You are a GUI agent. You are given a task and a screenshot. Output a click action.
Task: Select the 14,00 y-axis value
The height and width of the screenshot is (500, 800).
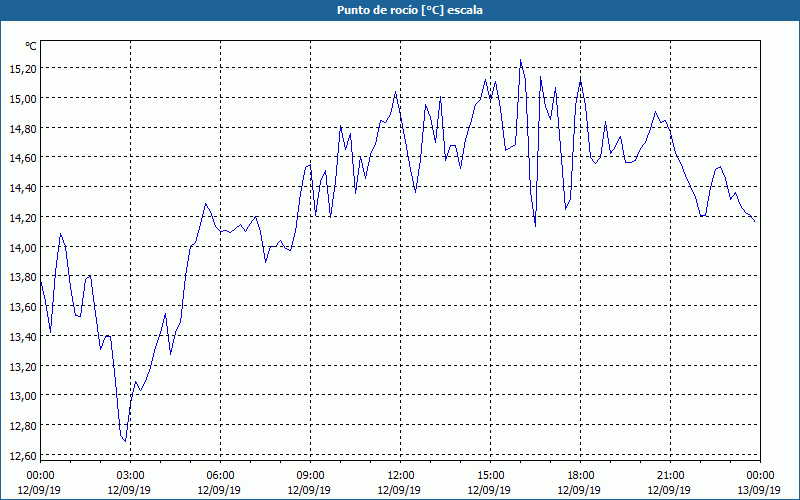pos(22,247)
